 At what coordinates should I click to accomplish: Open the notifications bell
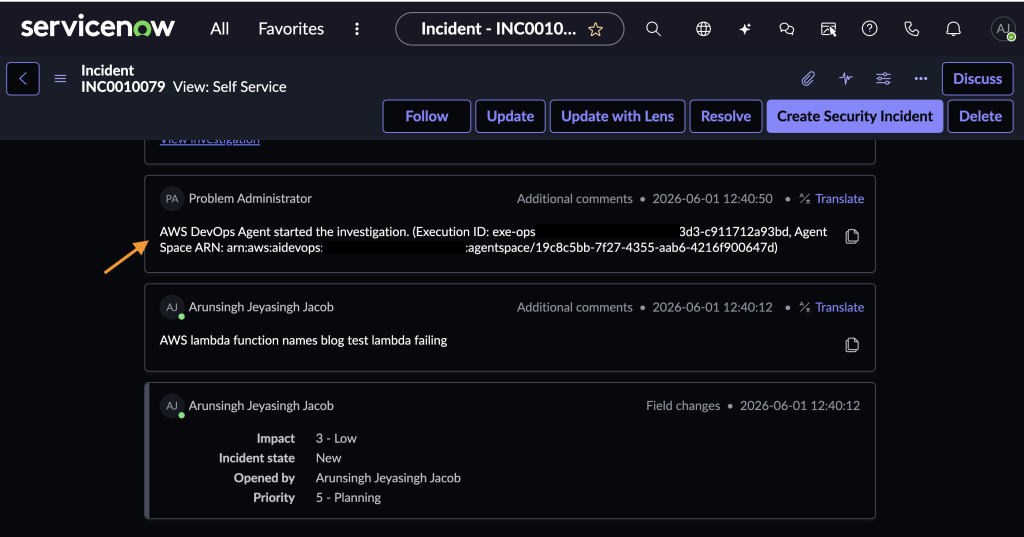(953, 29)
